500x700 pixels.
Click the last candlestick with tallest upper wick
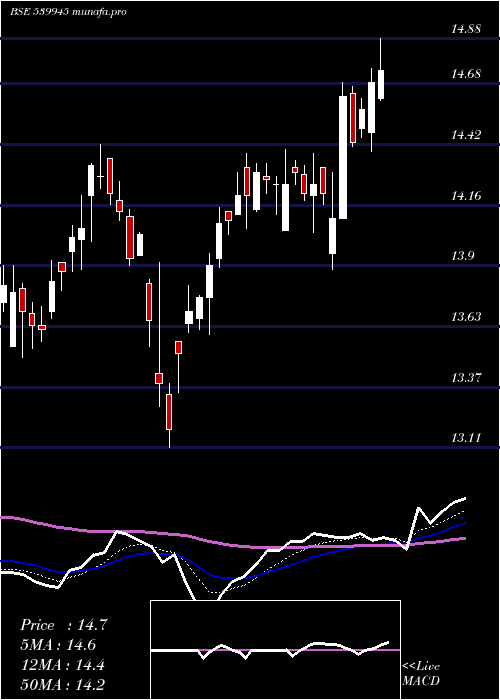pos(381,70)
